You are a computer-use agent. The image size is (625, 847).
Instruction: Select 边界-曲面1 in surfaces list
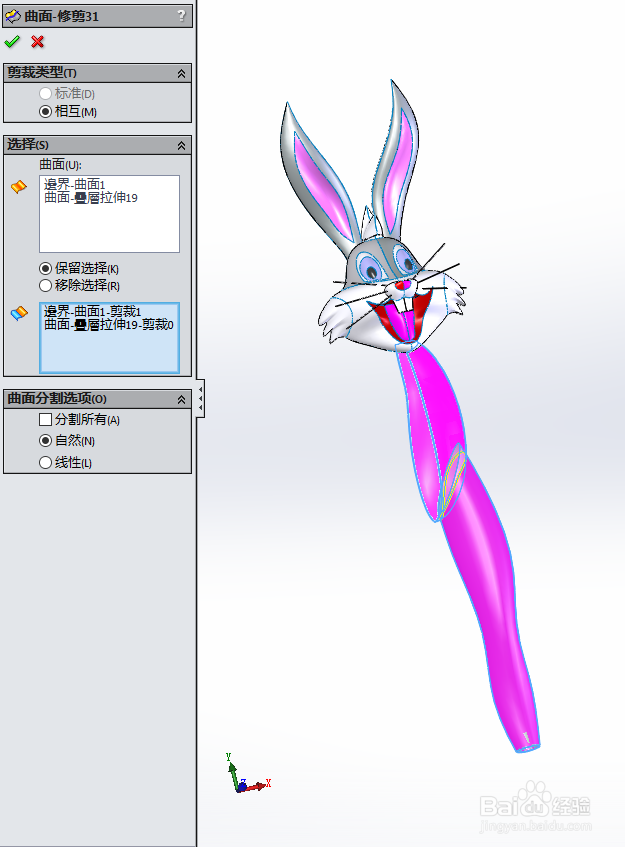click(x=75, y=185)
